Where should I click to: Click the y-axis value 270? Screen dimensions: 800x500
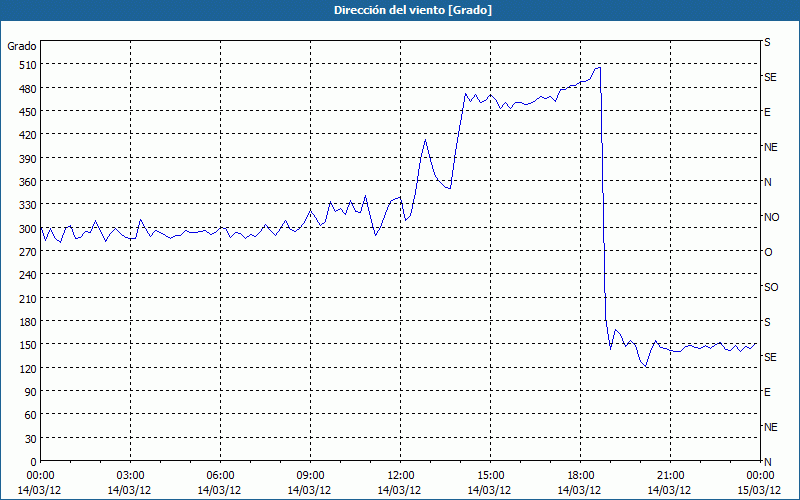(28, 252)
